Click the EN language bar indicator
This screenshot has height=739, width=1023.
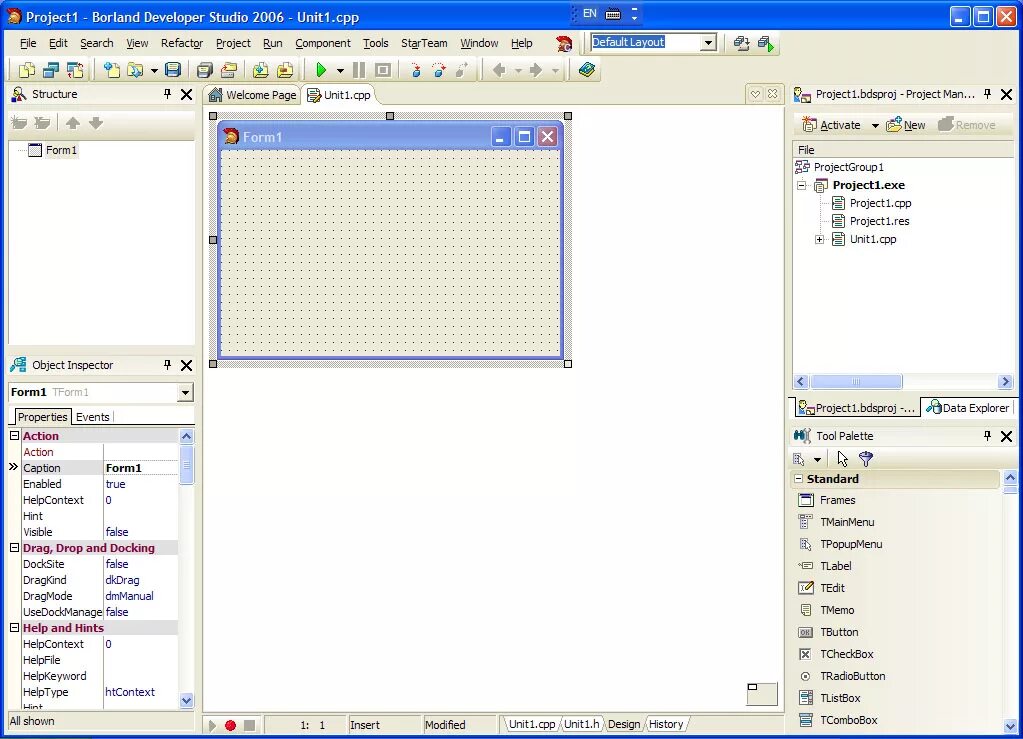pyautogui.click(x=590, y=13)
